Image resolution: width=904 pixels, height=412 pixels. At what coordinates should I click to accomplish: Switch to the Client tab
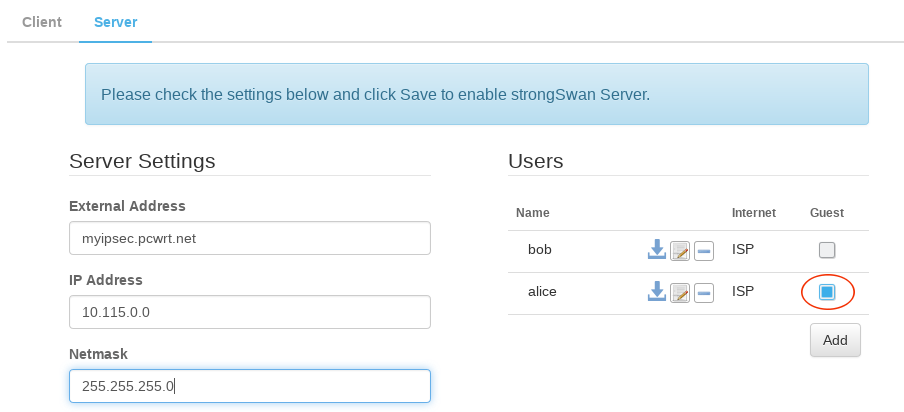pyautogui.click(x=42, y=22)
